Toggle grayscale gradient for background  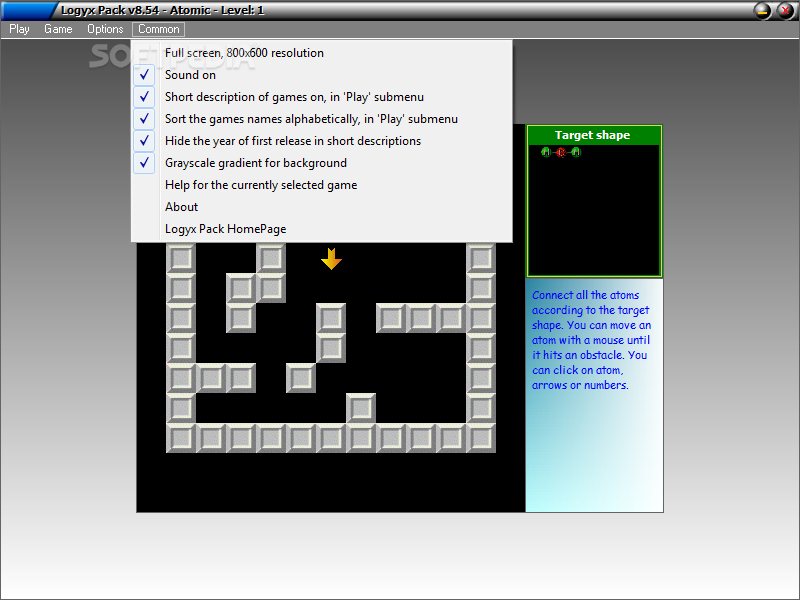[x=321, y=162]
